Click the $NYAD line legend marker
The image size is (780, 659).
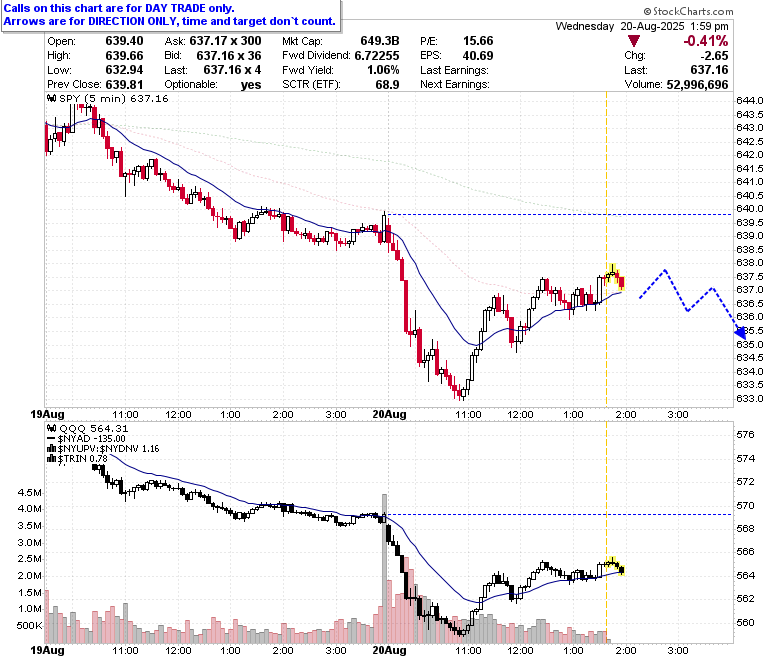51,439
